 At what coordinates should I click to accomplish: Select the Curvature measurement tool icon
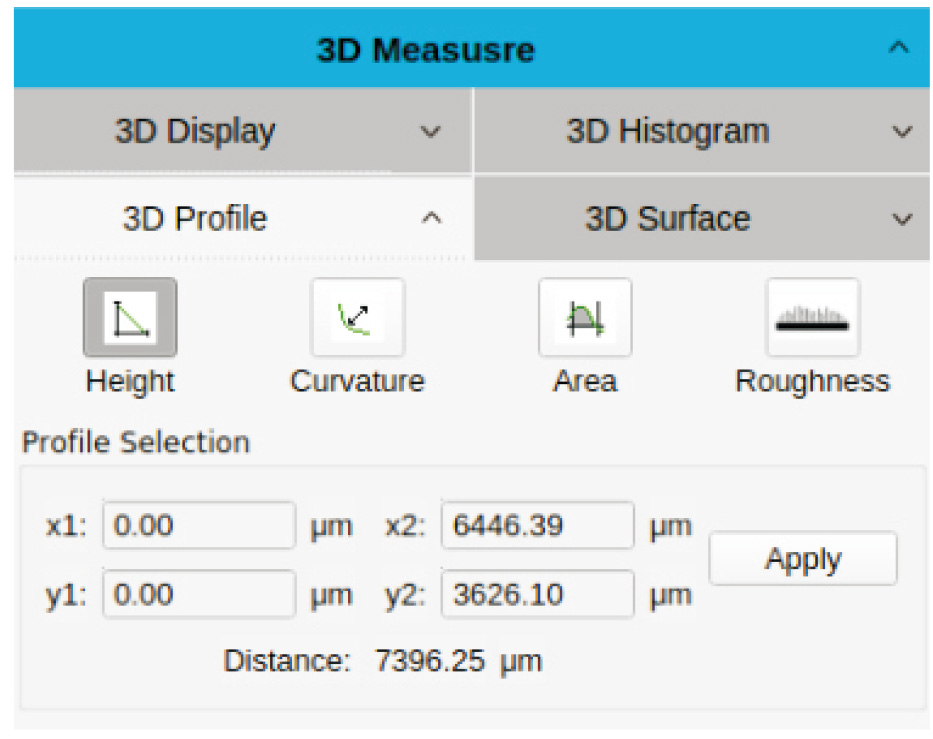pyautogui.click(x=358, y=317)
